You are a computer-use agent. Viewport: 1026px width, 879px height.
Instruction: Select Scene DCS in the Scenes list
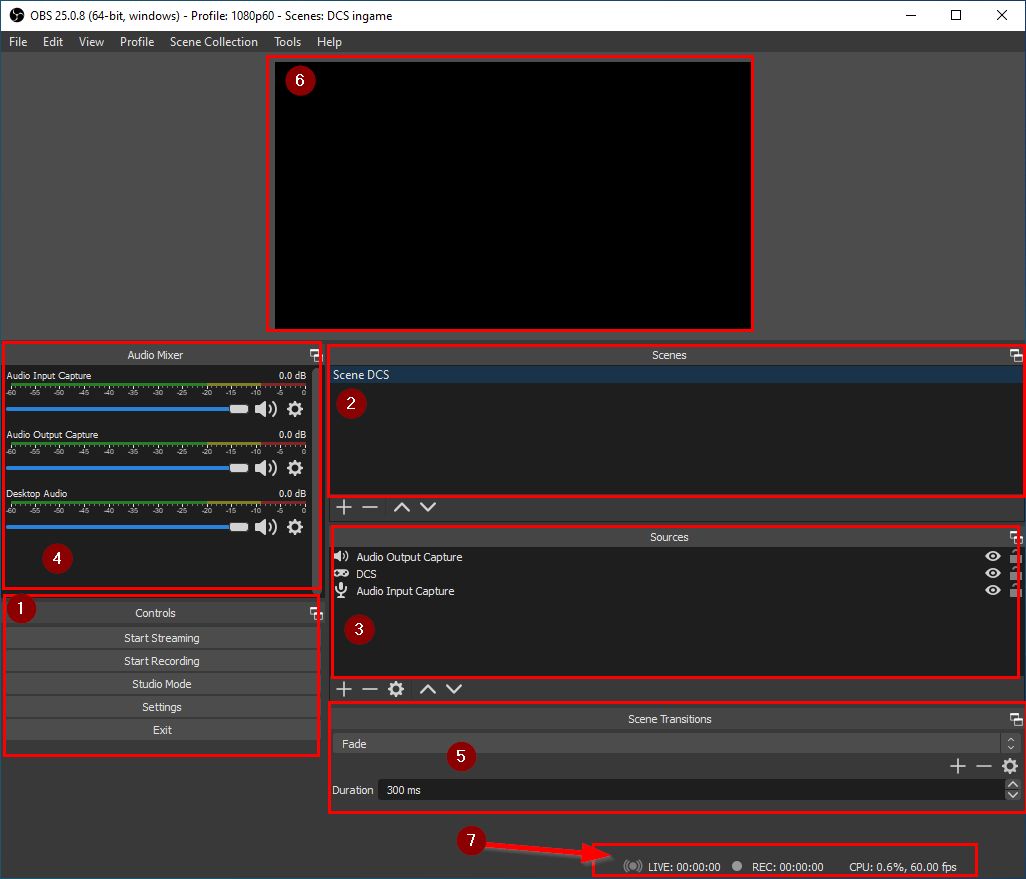(x=670, y=375)
